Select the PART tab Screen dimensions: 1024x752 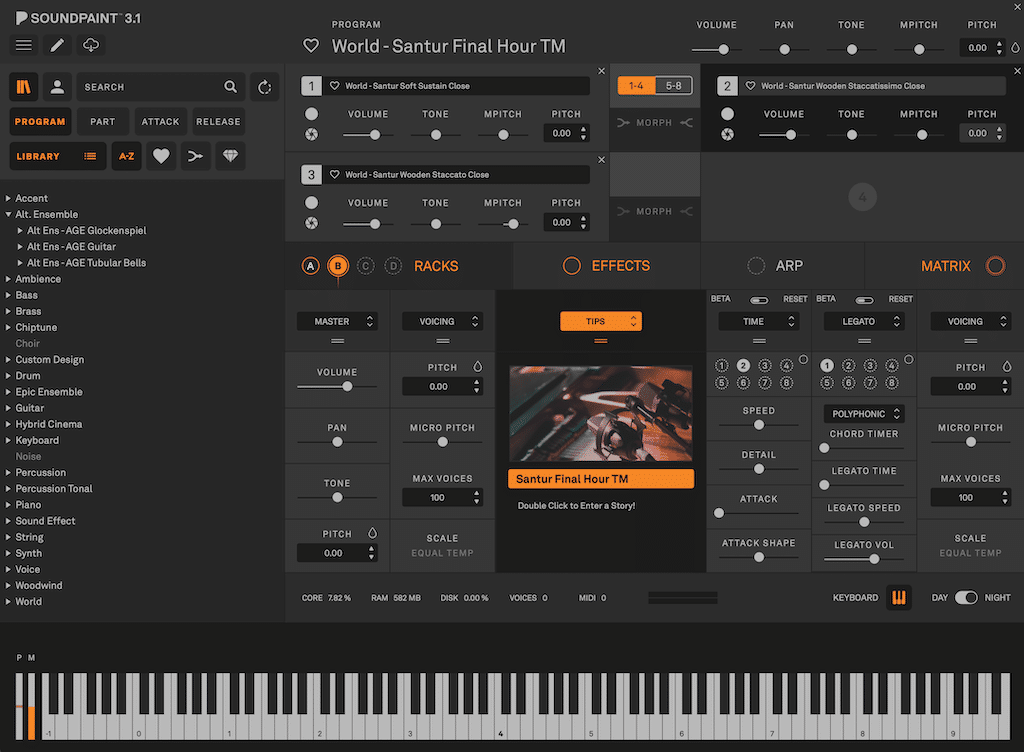point(103,121)
